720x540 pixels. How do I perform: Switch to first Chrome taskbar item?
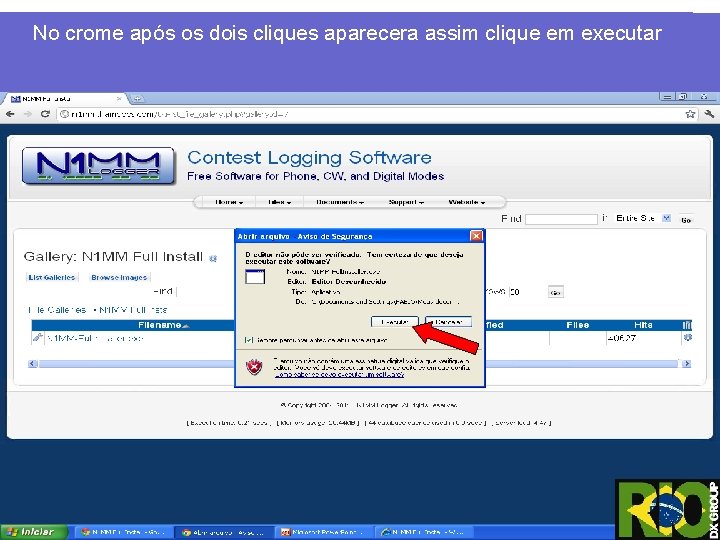pos(123,532)
